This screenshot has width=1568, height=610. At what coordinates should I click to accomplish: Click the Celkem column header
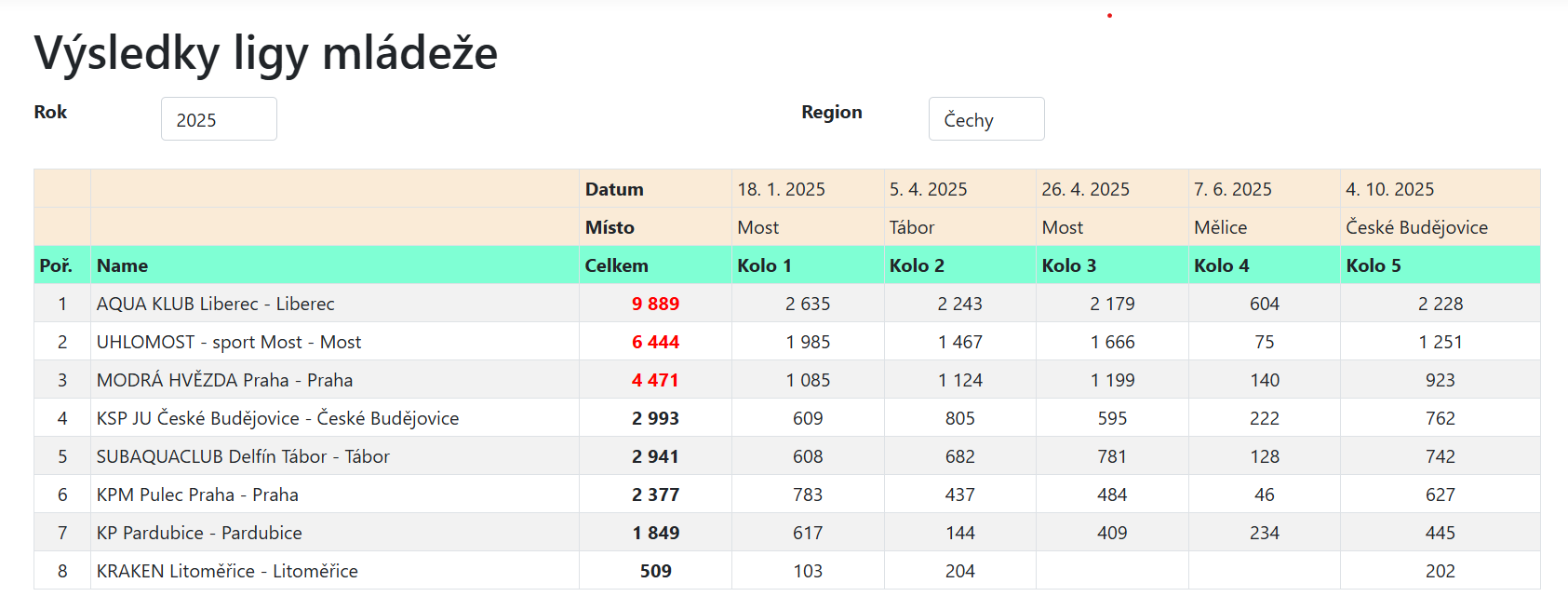(x=616, y=265)
